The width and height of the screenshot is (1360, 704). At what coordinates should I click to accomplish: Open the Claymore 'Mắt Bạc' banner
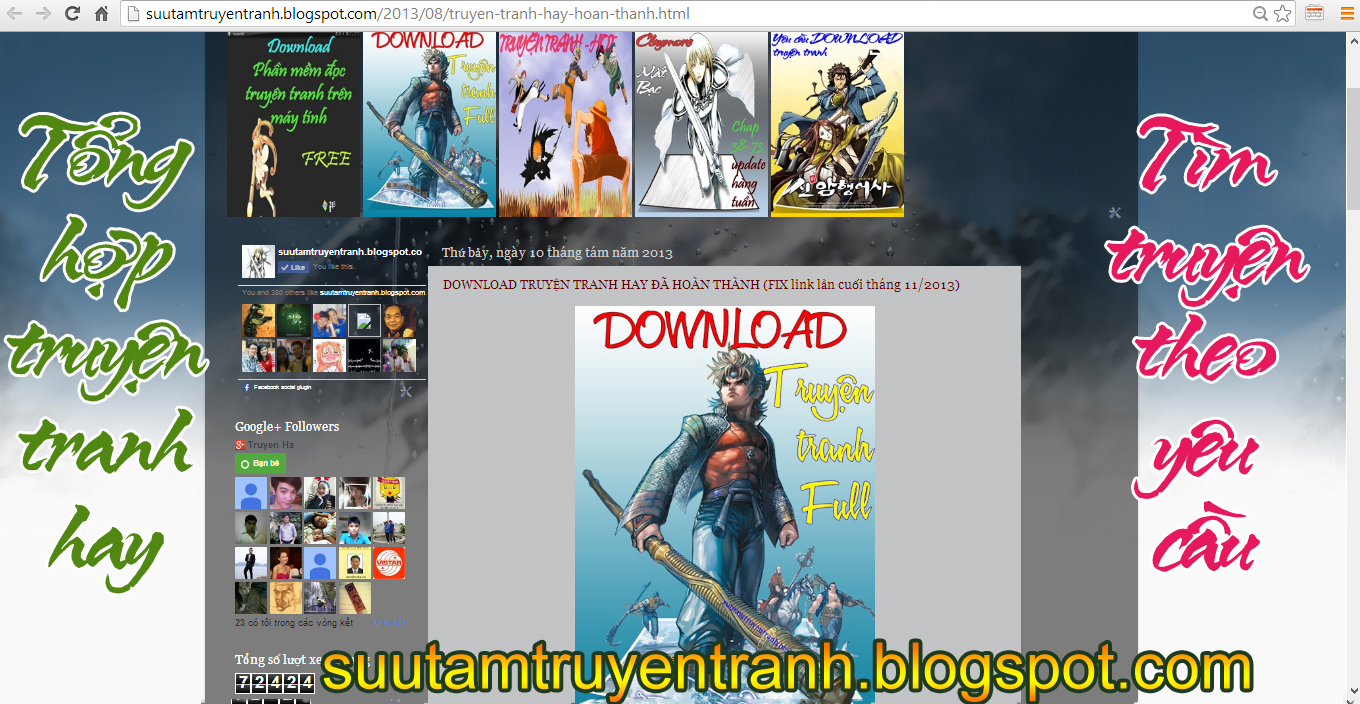(x=701, y=124)
